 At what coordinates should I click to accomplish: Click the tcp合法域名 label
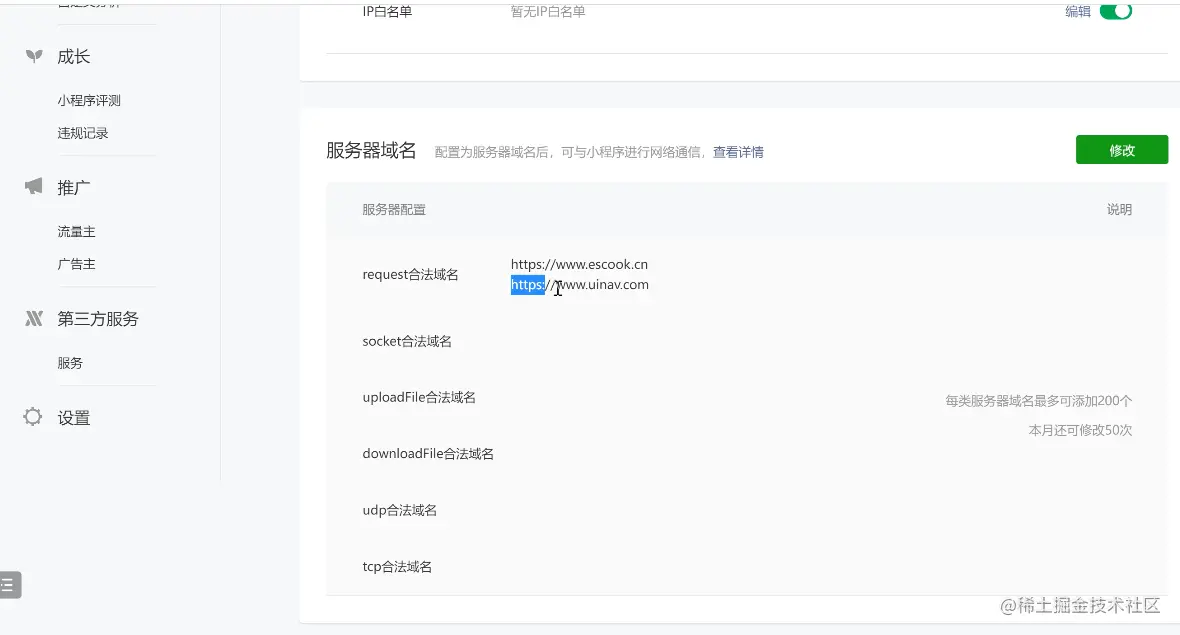(397, 567)
